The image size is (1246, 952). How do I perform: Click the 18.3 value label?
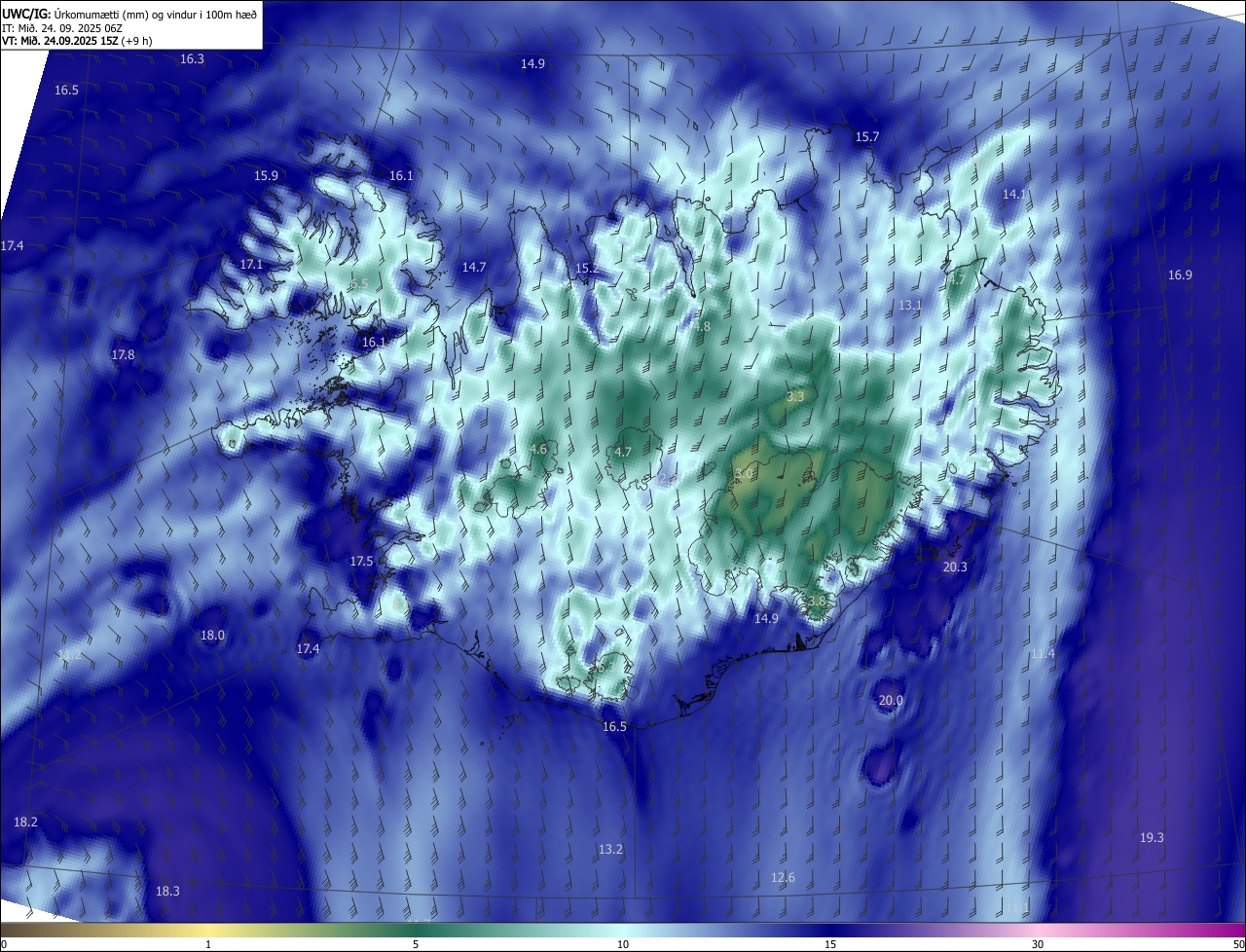coord(167,892)
